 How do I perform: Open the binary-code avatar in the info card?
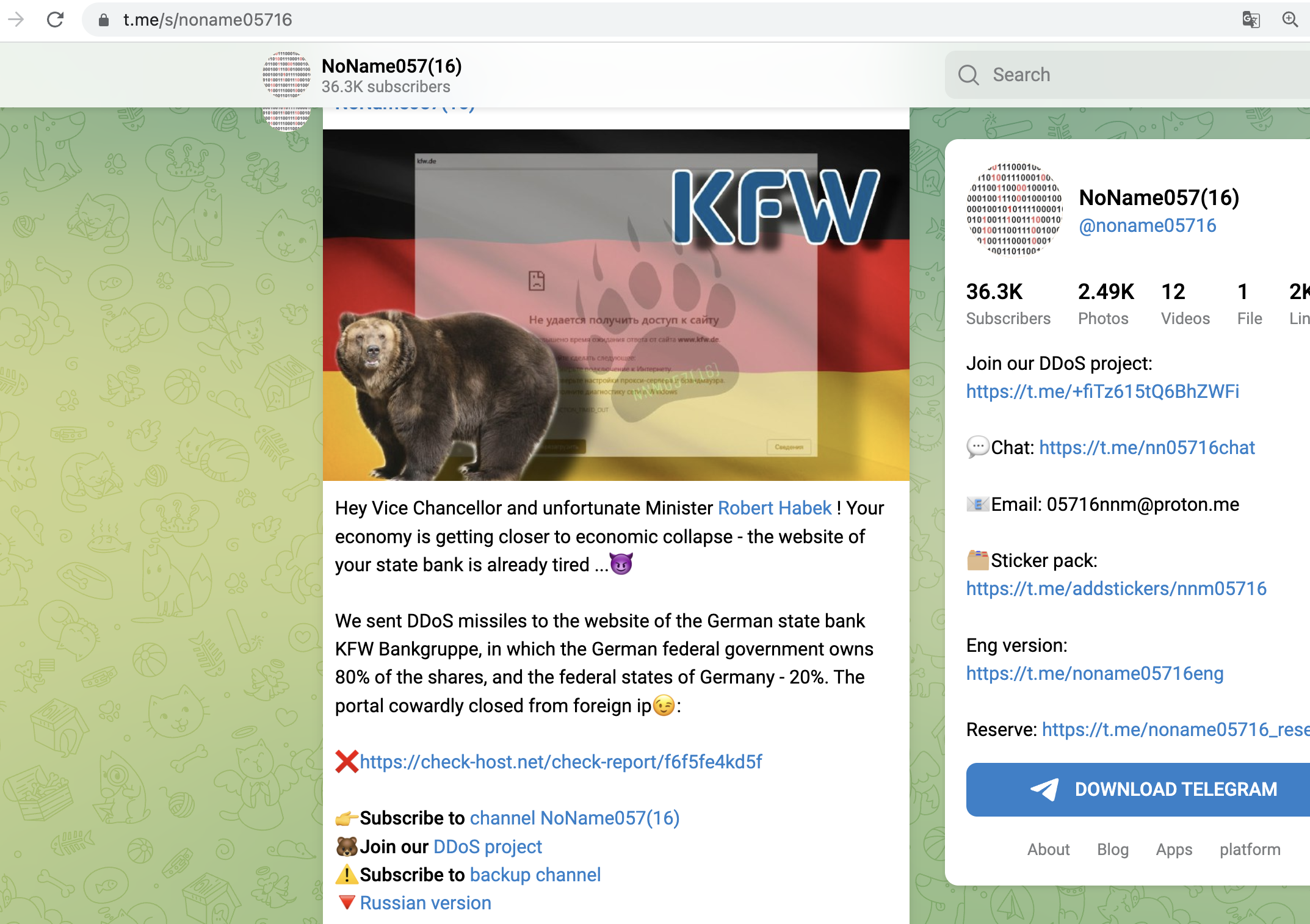tap(1015, 209)
